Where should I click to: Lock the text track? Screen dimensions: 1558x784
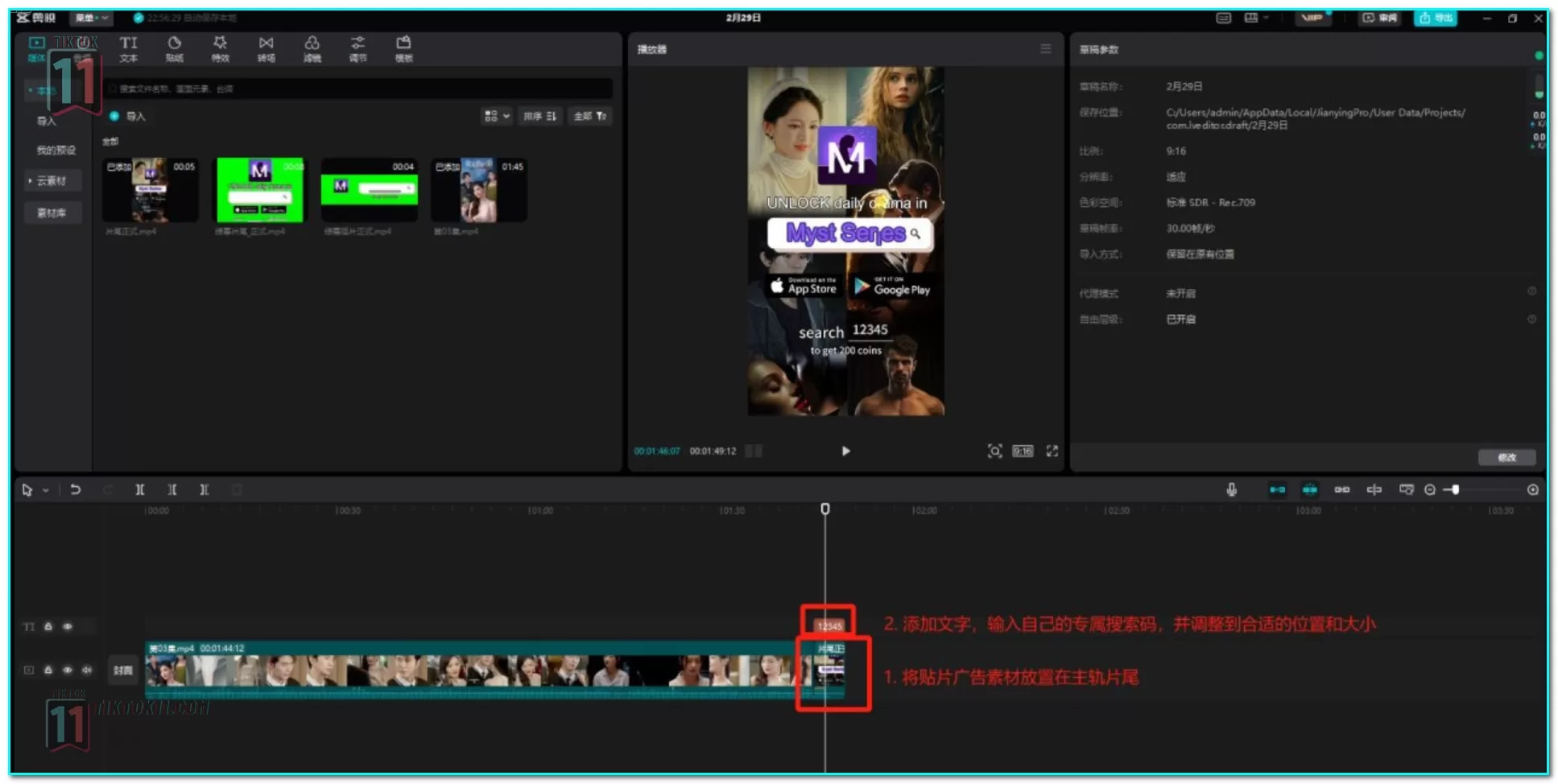tap(48, 626)
